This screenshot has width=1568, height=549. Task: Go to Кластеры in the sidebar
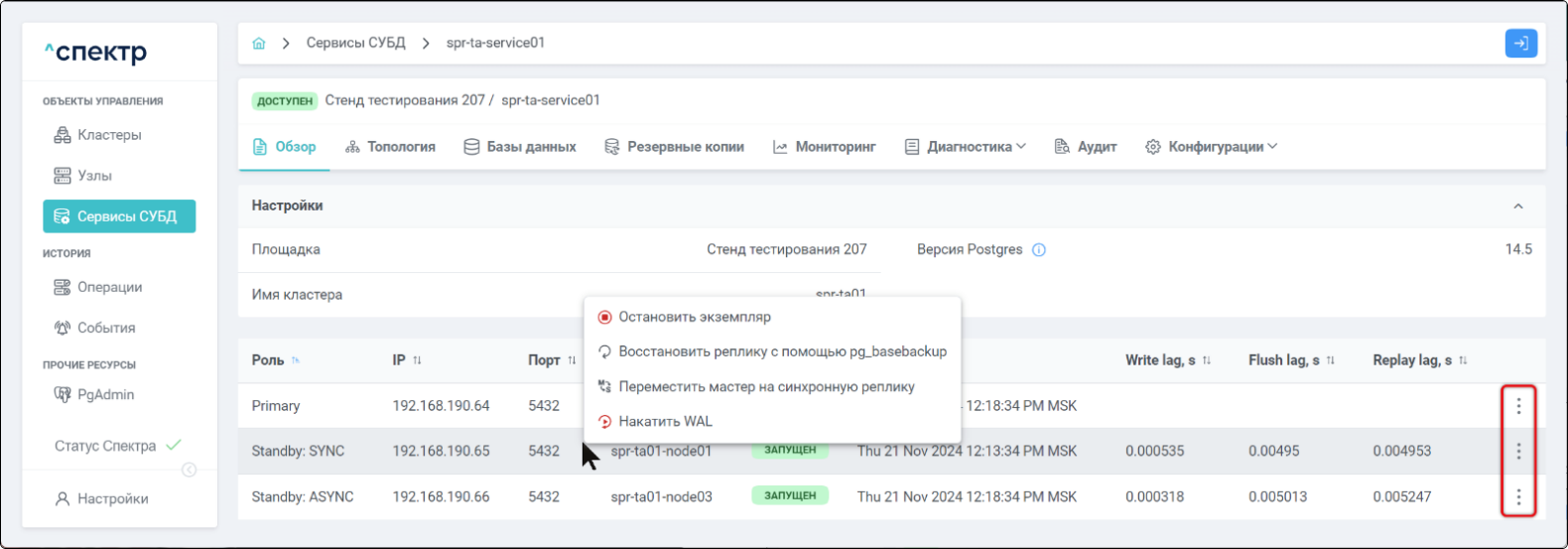(x=109, y=135)
